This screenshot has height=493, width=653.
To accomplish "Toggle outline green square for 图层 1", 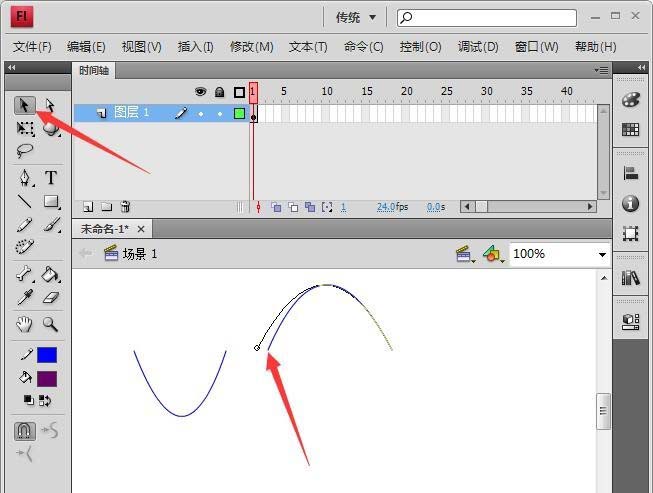I will click(x=239, y=113).
